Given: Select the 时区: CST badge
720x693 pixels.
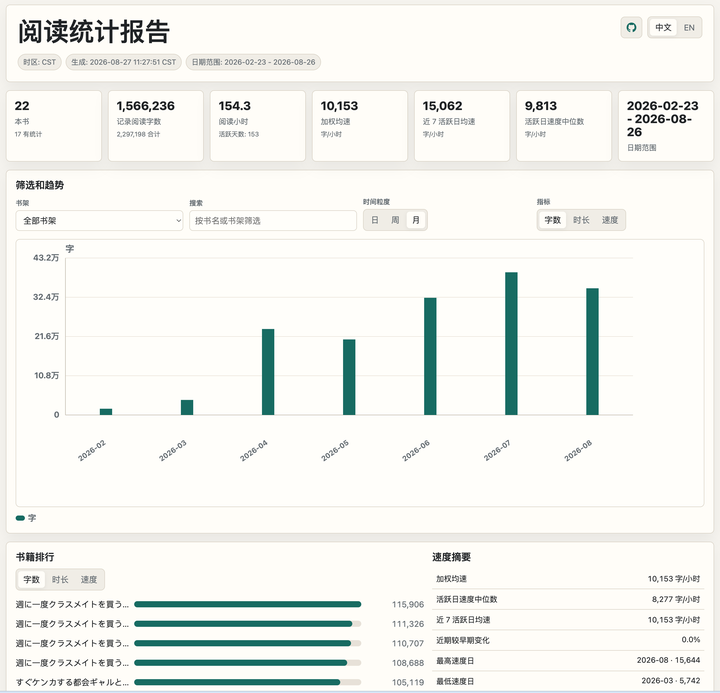Looking at the screenshot, I should 39,62.
